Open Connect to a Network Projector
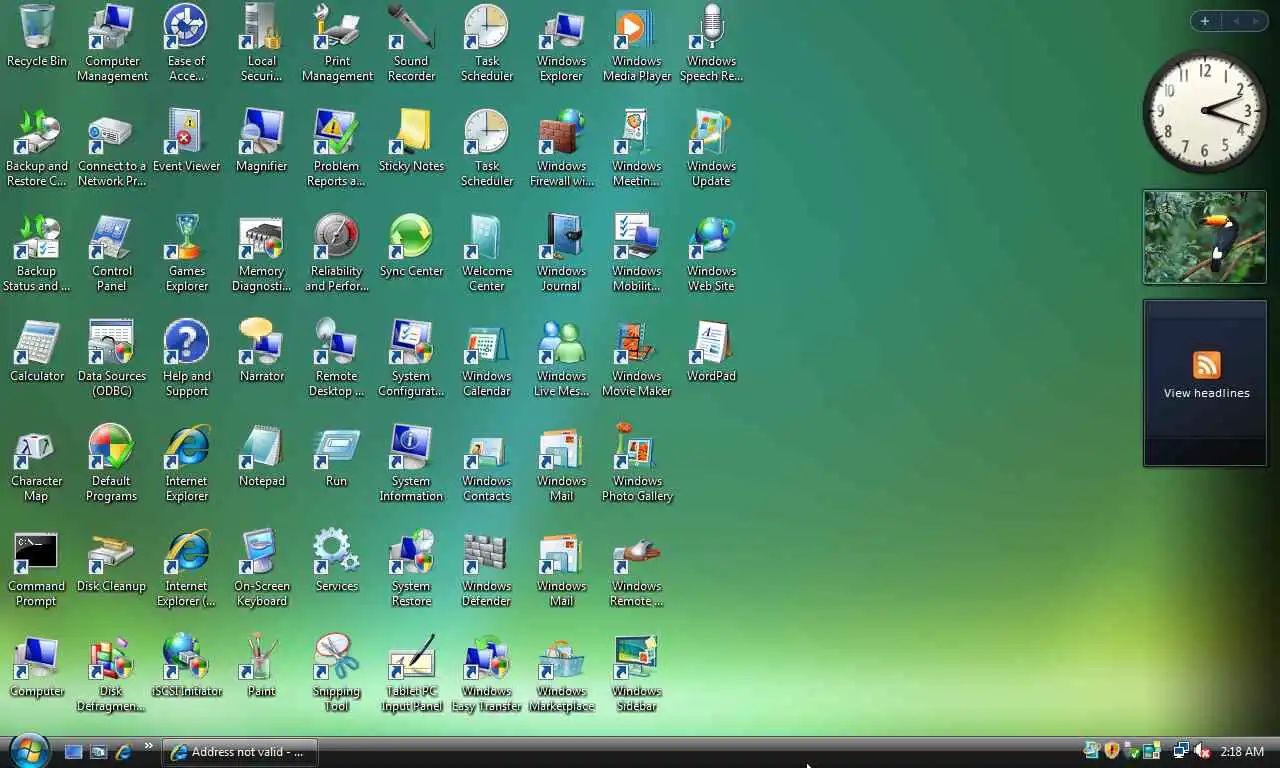The image size is (1280, 768). point(112,148)
